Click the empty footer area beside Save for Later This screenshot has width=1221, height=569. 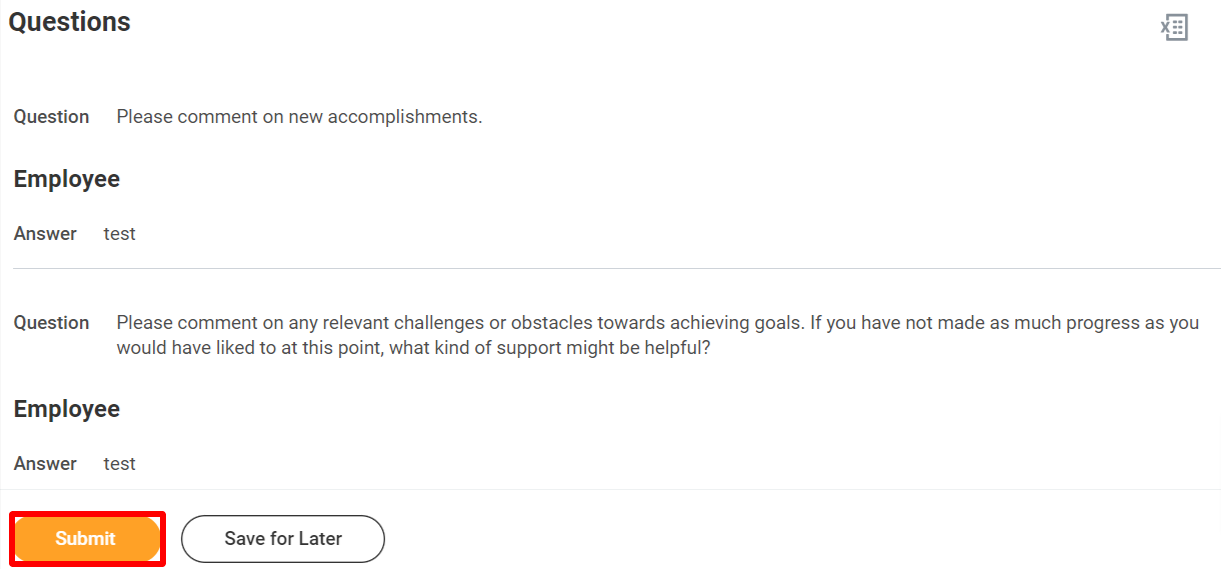pyautogui.click(x=800, y=539)
